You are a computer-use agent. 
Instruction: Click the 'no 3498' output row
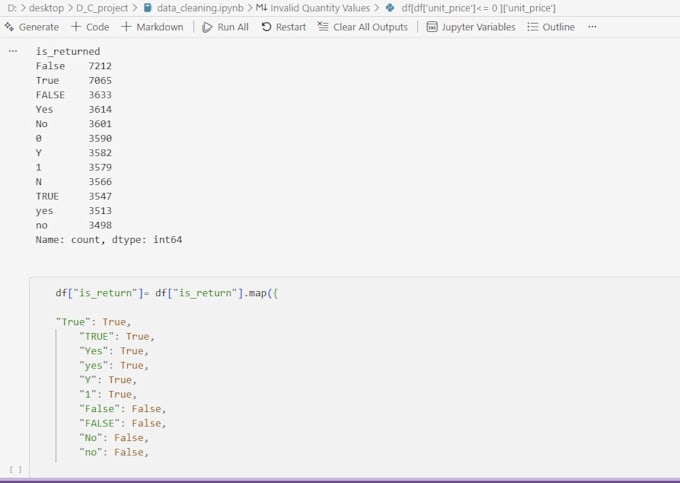pos(74,225)
